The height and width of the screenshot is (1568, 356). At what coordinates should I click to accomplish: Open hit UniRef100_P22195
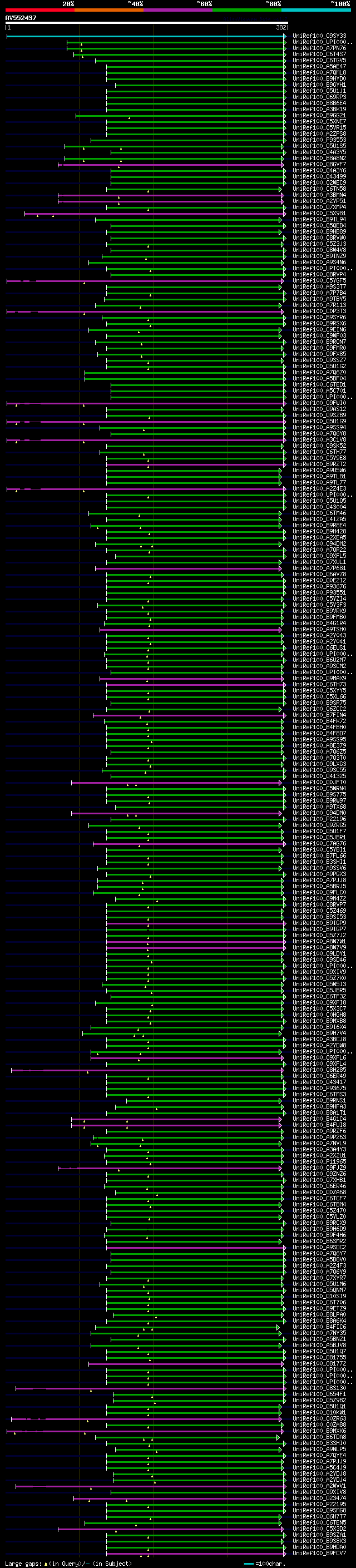pyautogui.click(x=319, y=1504)
